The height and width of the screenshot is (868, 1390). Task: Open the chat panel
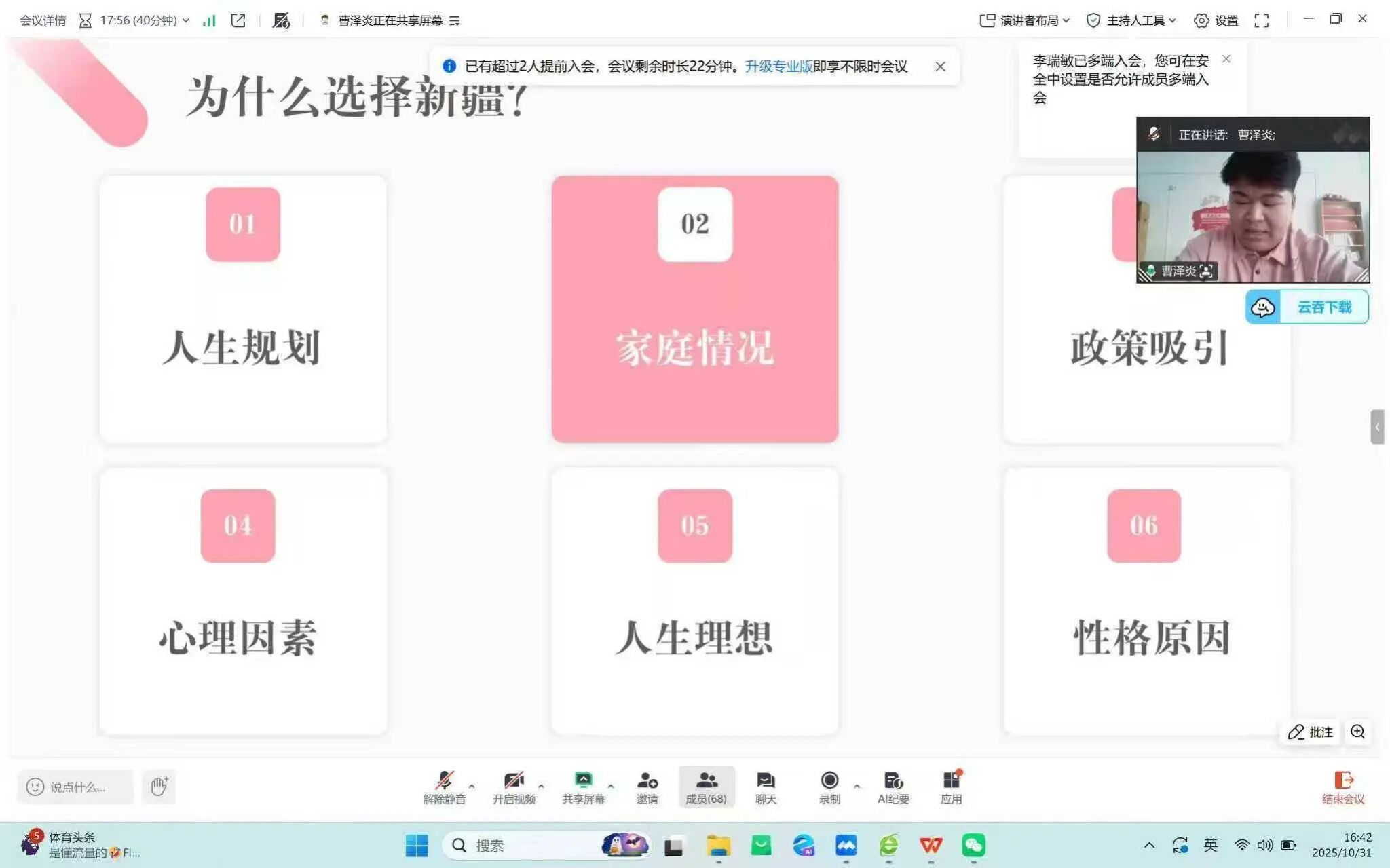click(766, 787)
